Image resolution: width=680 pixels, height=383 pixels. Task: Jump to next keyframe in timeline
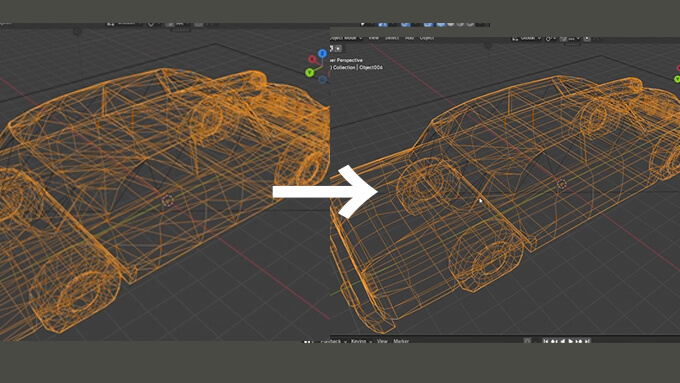coord(579,341)
